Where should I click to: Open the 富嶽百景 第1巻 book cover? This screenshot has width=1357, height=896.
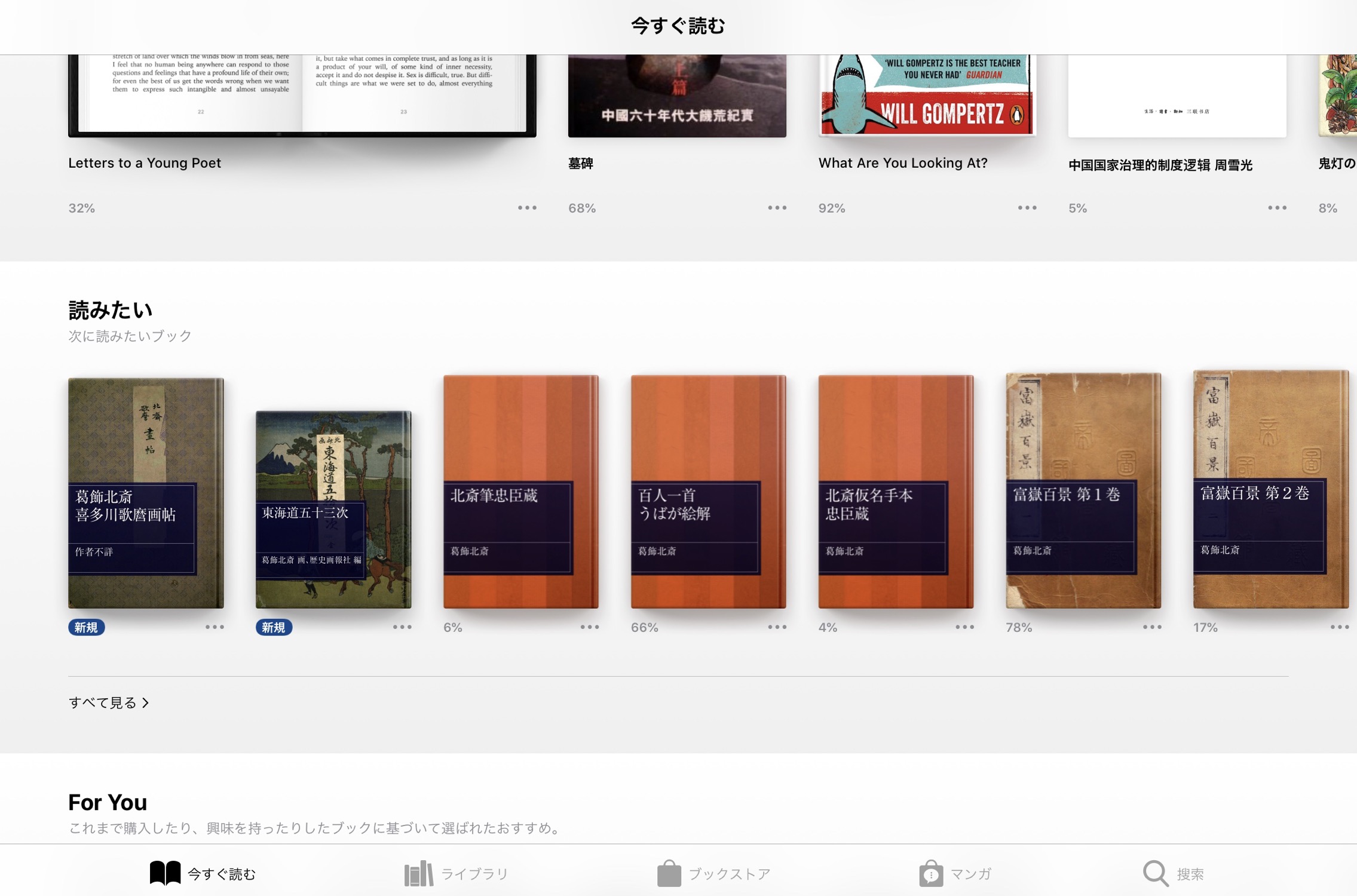(x=1083, y=491)
